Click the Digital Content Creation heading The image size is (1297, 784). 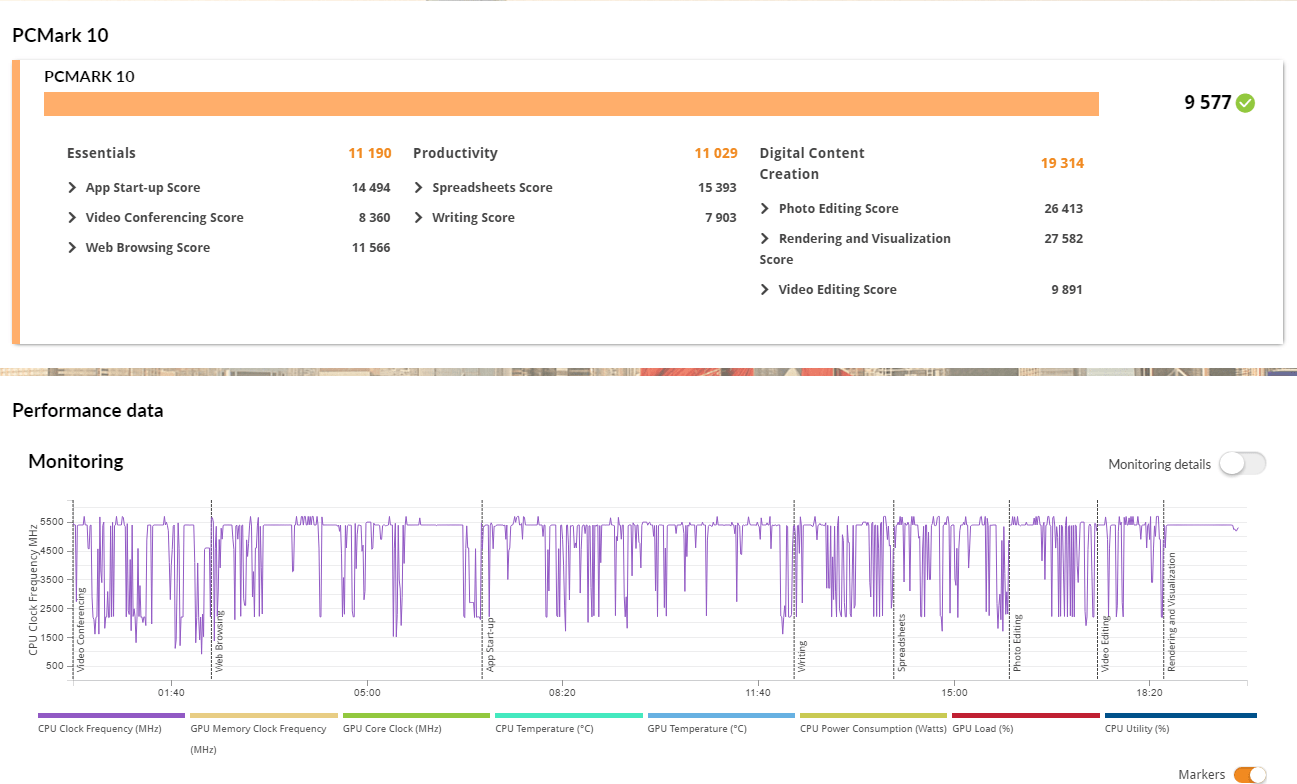[812, 163]
